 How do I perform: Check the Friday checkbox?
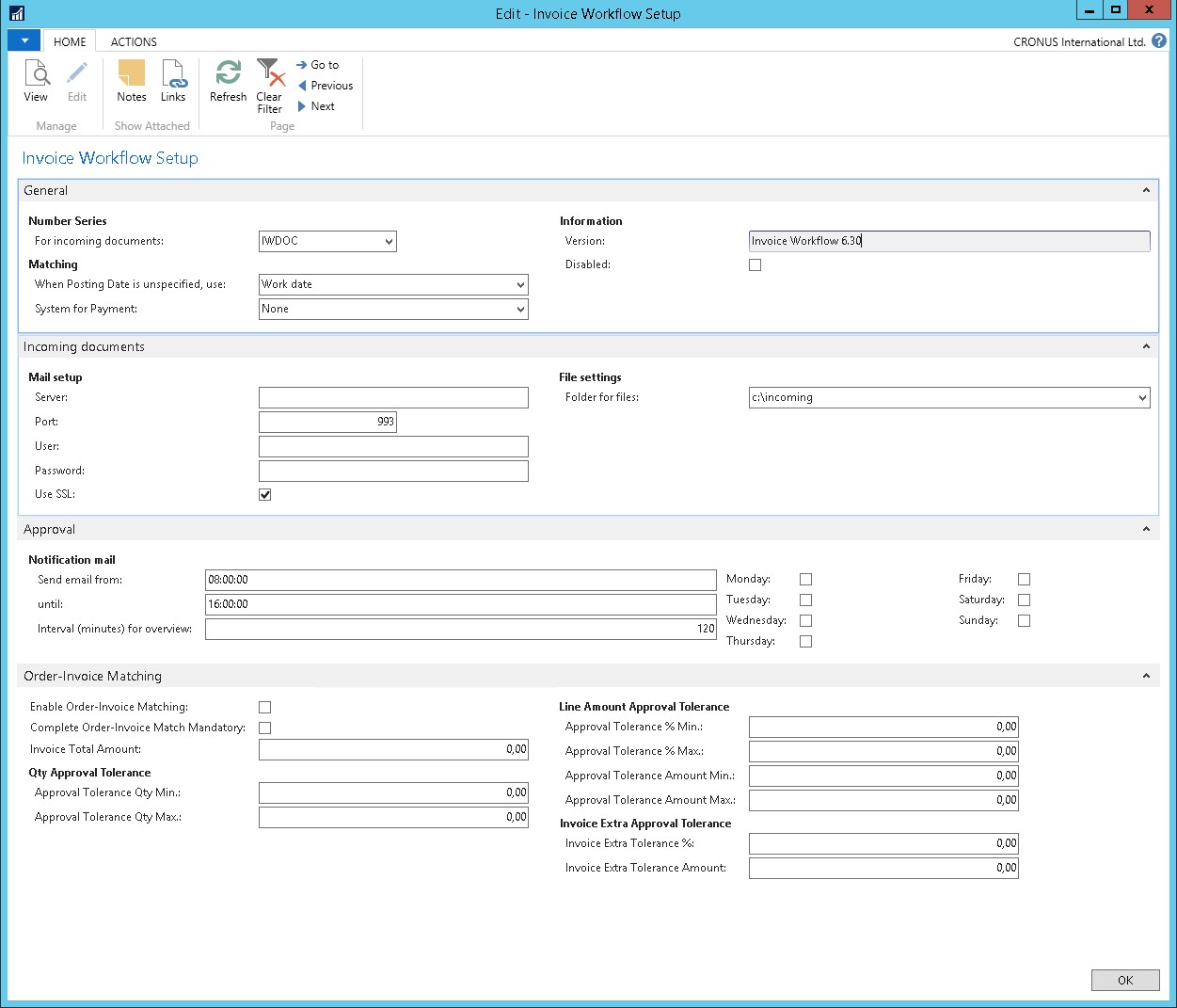click(x=1024, y=580)
